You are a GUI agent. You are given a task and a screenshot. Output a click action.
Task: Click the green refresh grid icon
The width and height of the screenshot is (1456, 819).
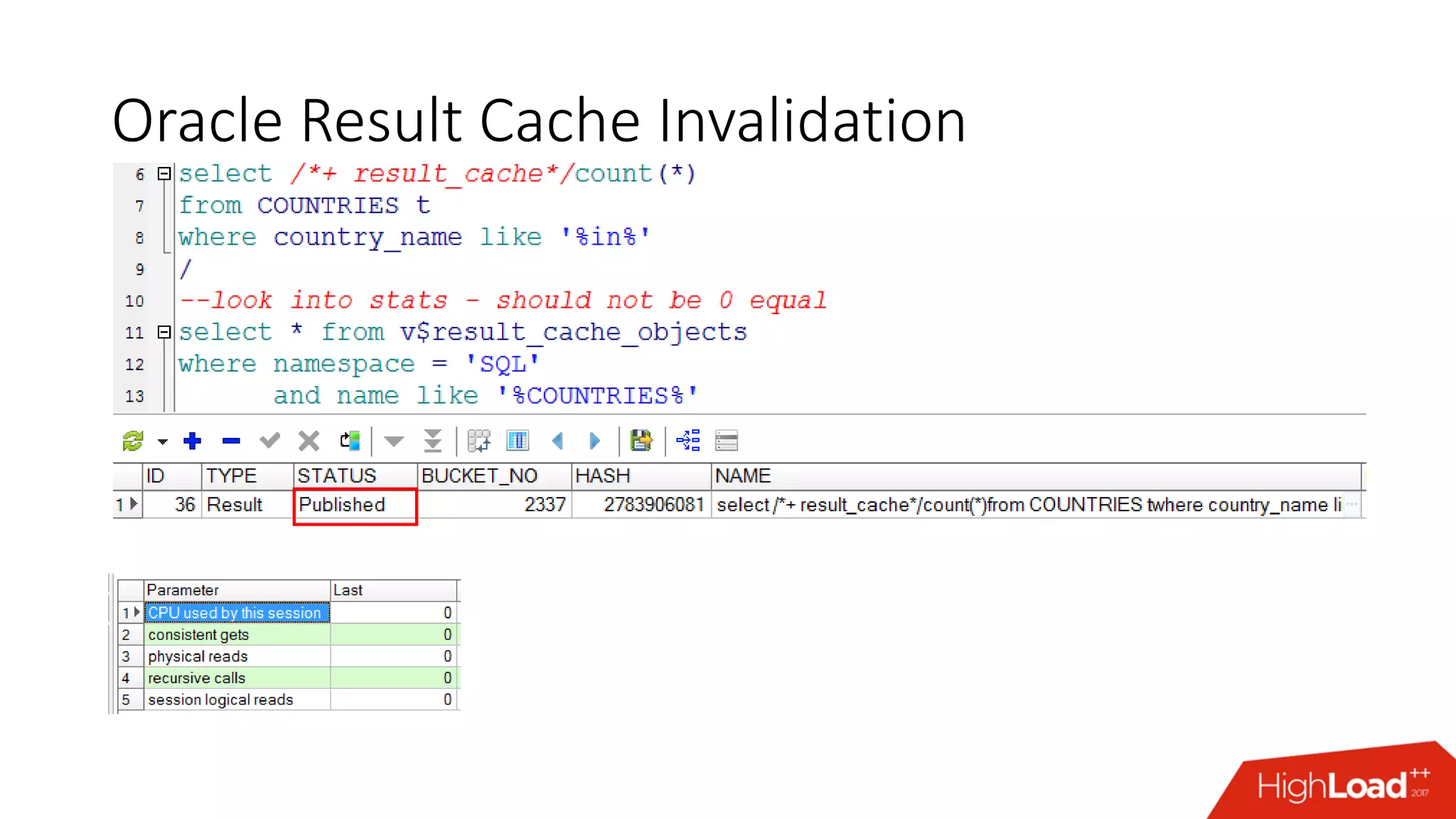(x=133, y=441)
